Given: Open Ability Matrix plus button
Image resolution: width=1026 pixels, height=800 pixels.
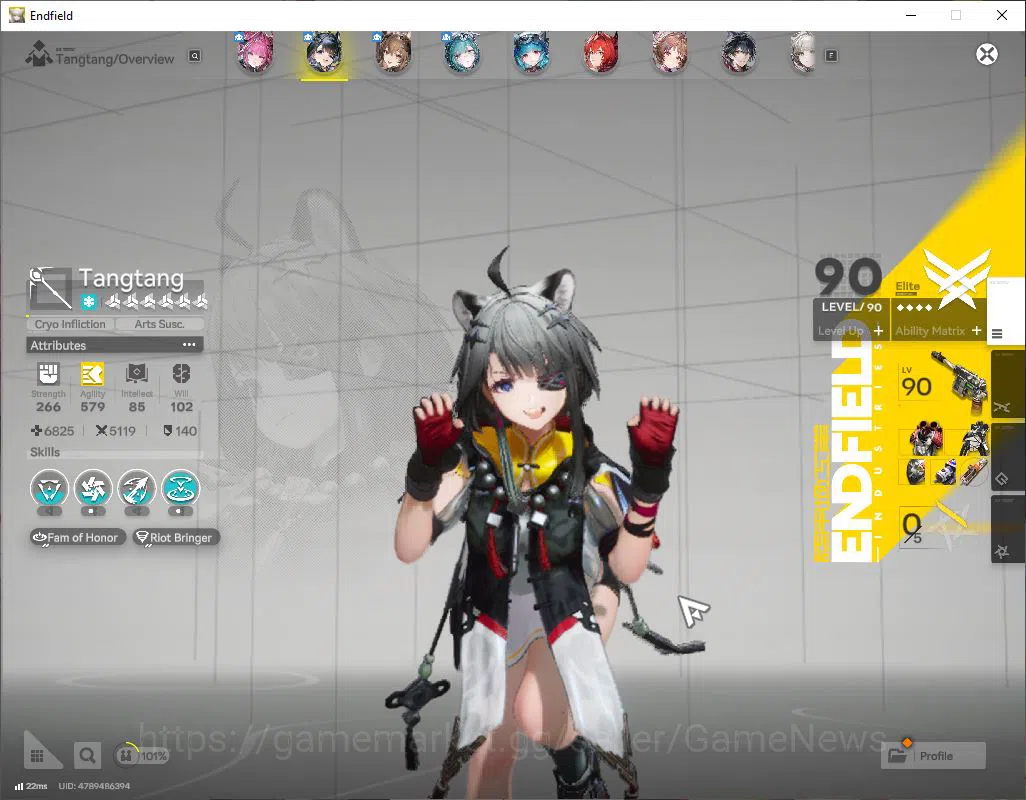Looking at the screenshot, I should pyautogui.click(x=976, y=331).
